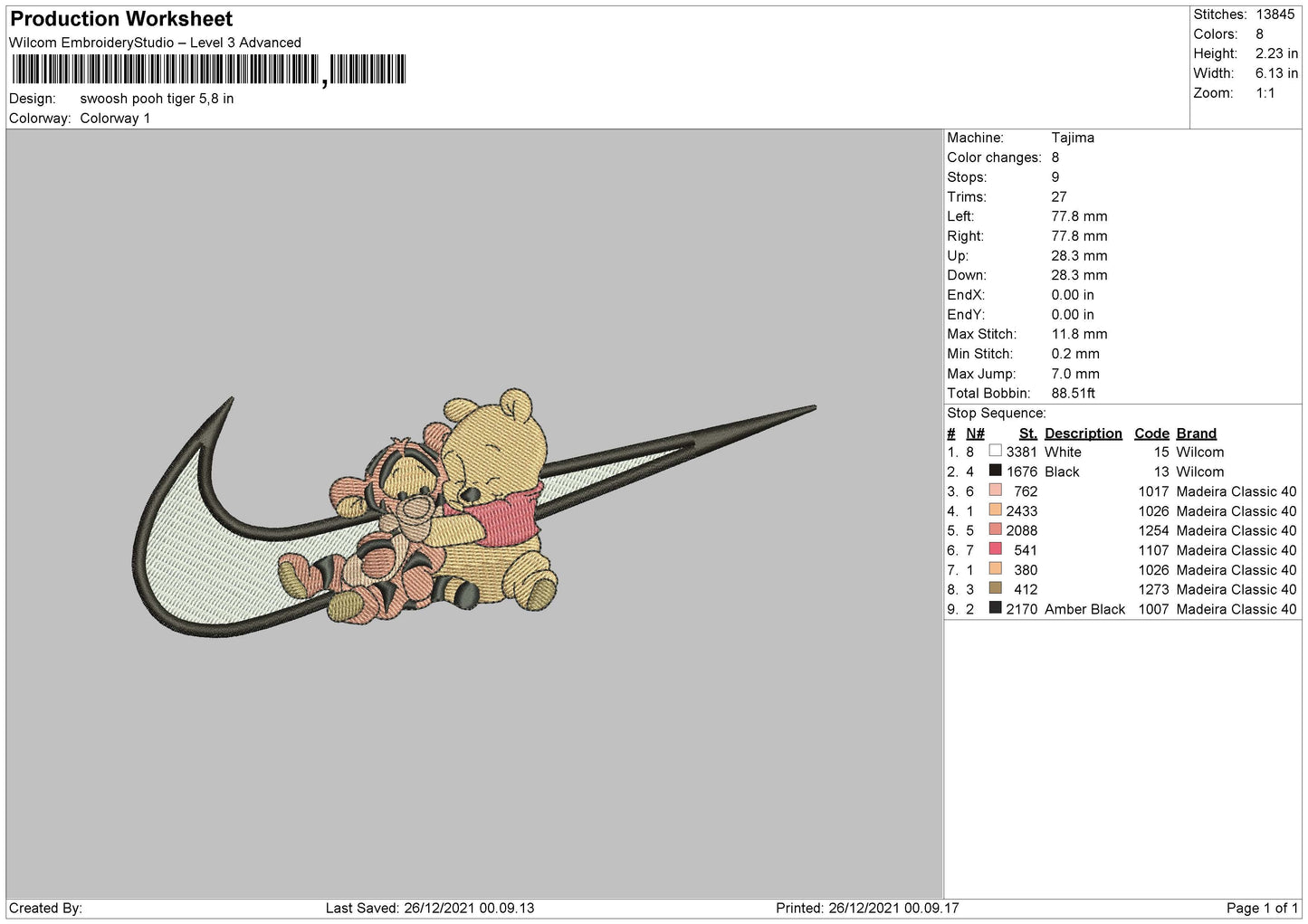Image resolution: width=1308 pixels, height=924 pixels.
Task: Click Madeira Classic 40 in stop 6 row
Action: click(1236, 550)
